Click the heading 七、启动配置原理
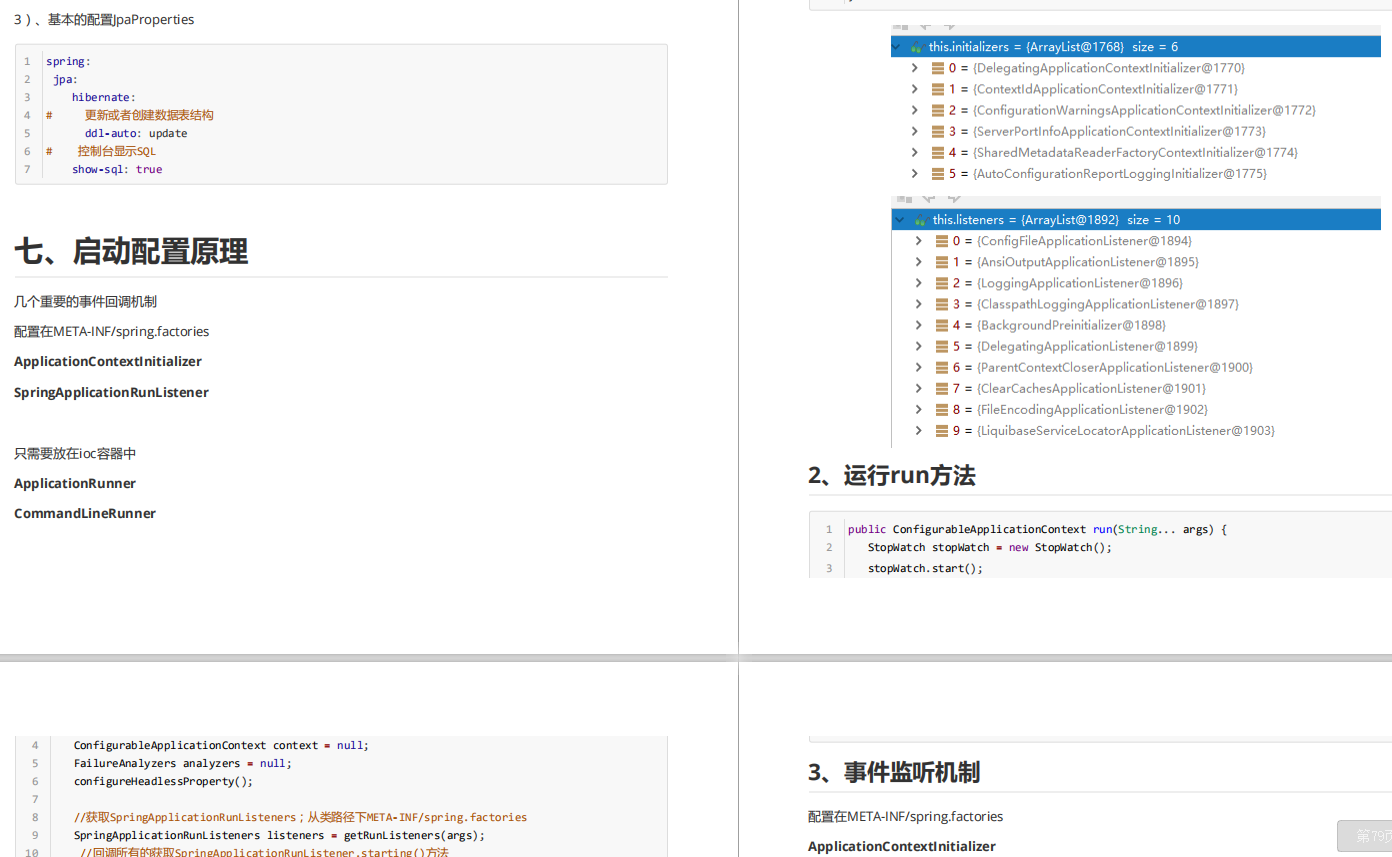Screen dimensions: 1392x857 (x=131, y=251)
